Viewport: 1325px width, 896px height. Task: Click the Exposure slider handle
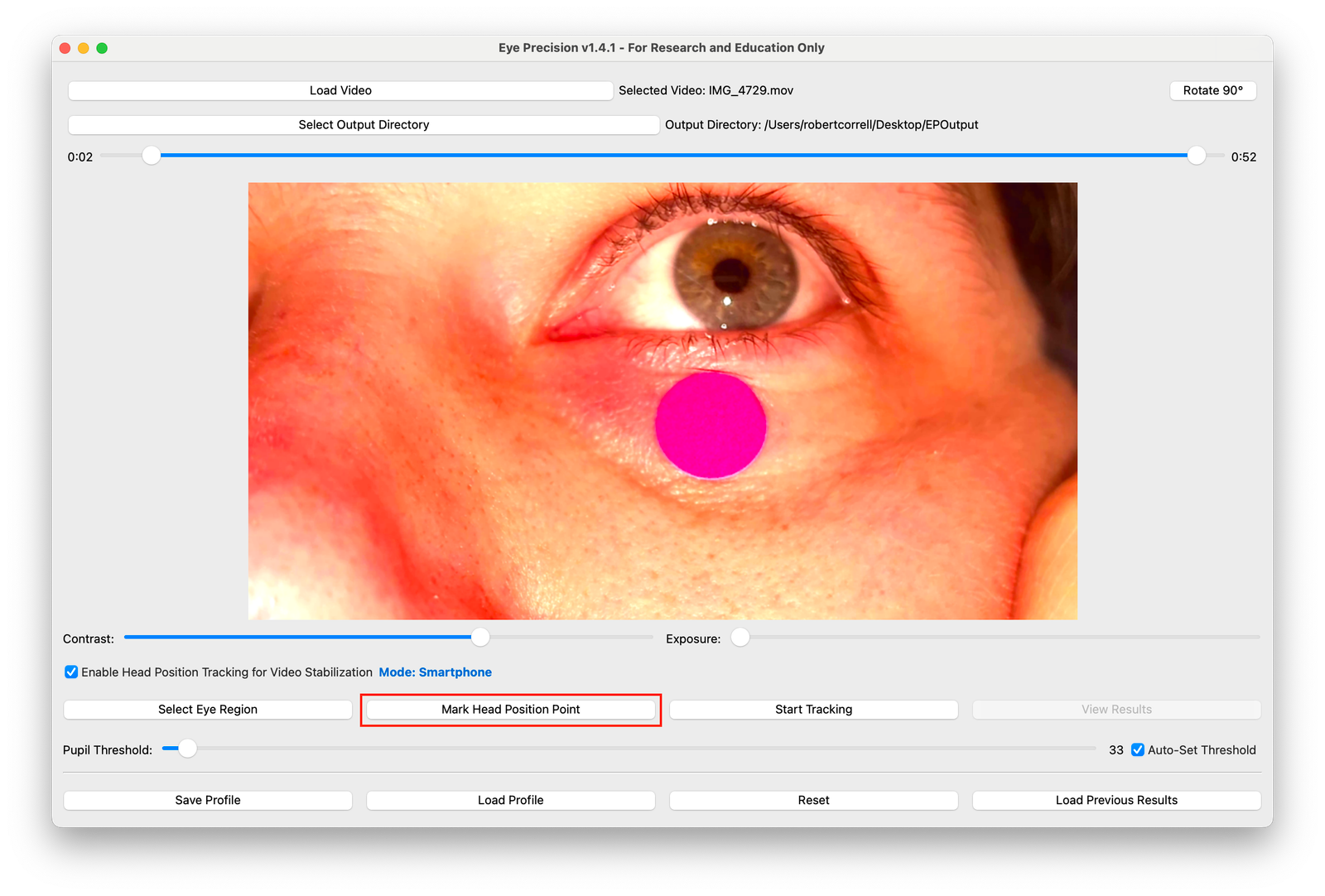740,637
